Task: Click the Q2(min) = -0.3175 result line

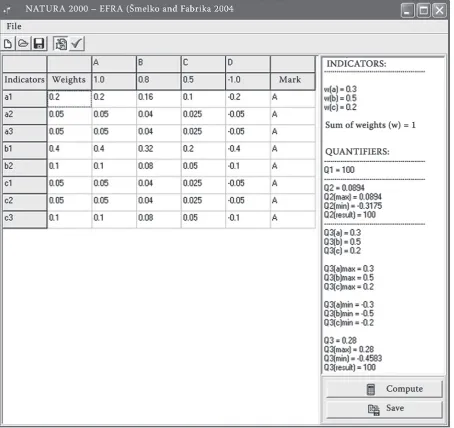Action: point(353,206)
